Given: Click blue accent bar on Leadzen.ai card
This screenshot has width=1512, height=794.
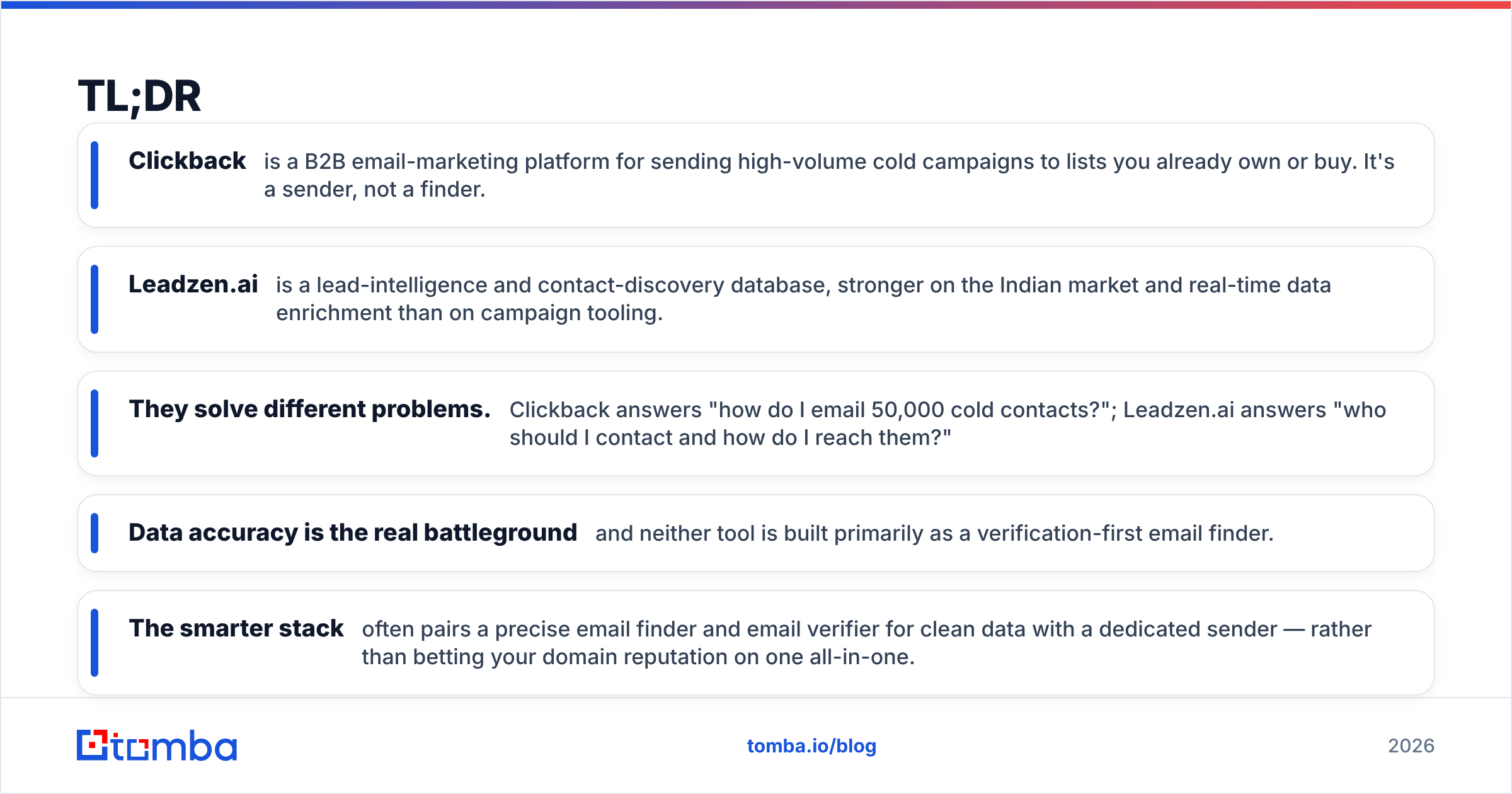Looking at the screenshot, I should point(94,299).
